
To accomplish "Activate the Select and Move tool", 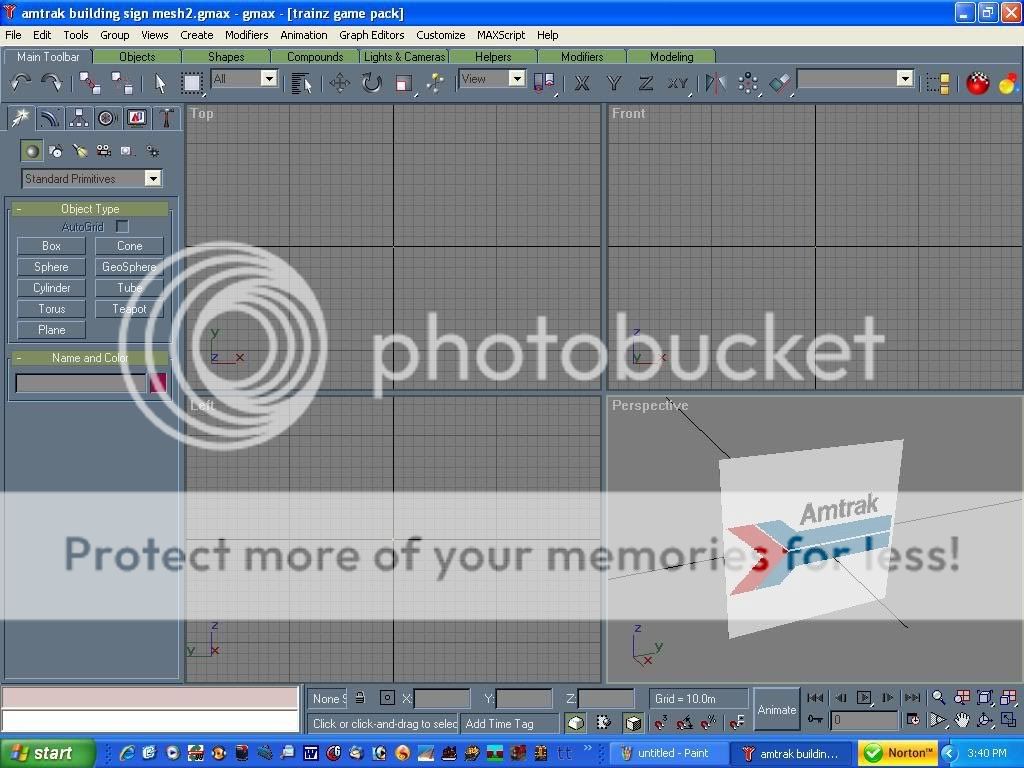I will (x=340, y=83).
